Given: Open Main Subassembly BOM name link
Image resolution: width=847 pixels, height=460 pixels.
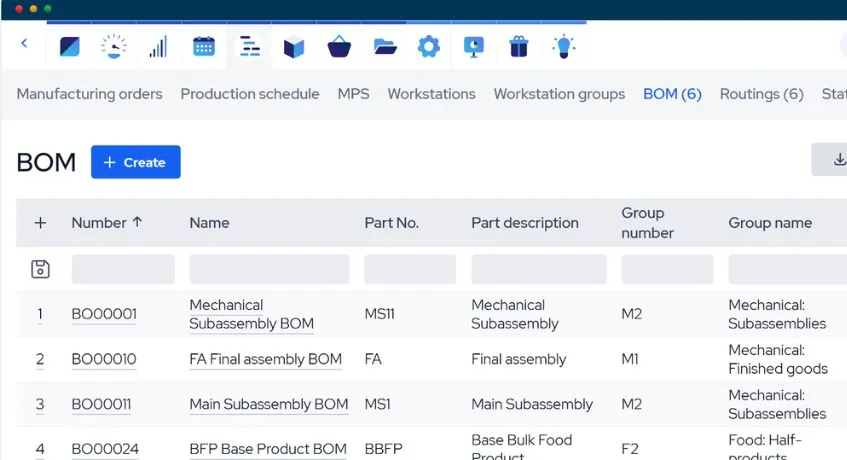Looking at the screenshot, I should click(x=269, y=404).
